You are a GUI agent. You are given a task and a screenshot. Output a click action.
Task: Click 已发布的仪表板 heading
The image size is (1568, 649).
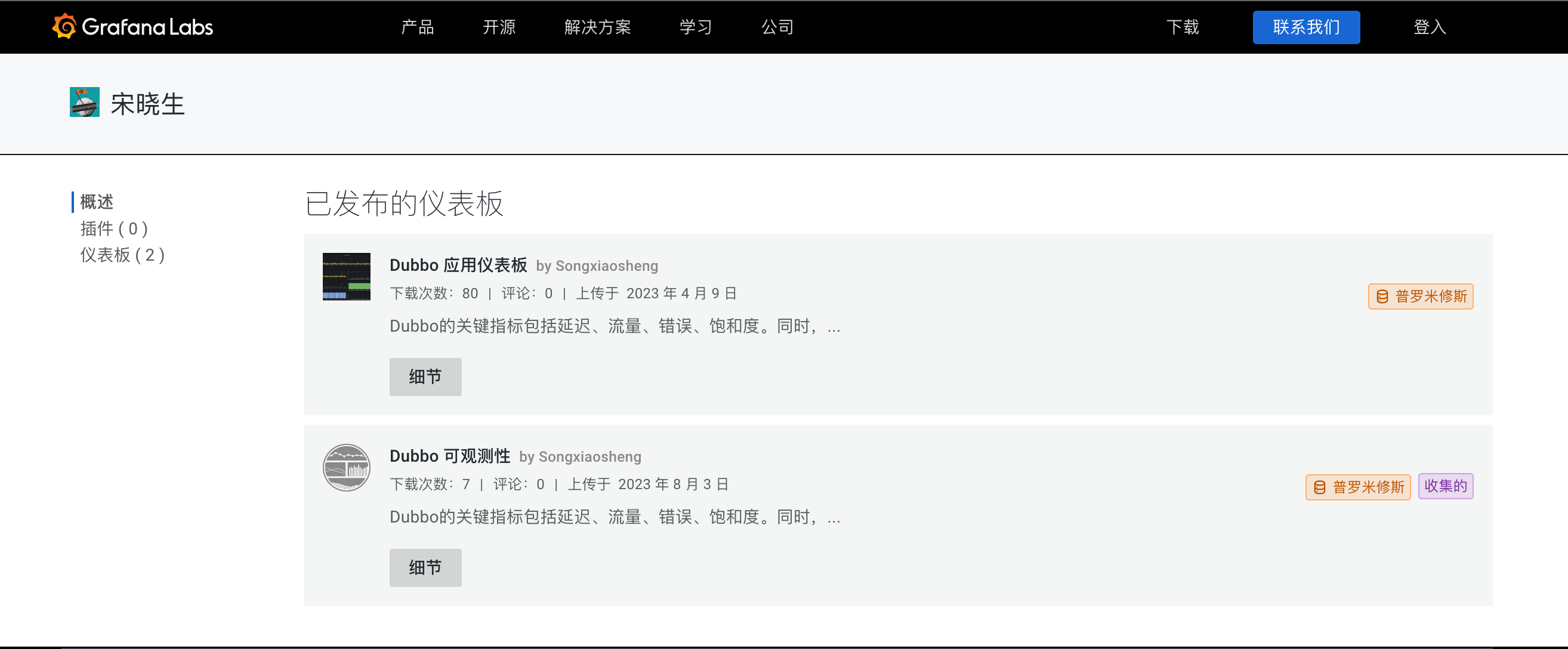404,203
